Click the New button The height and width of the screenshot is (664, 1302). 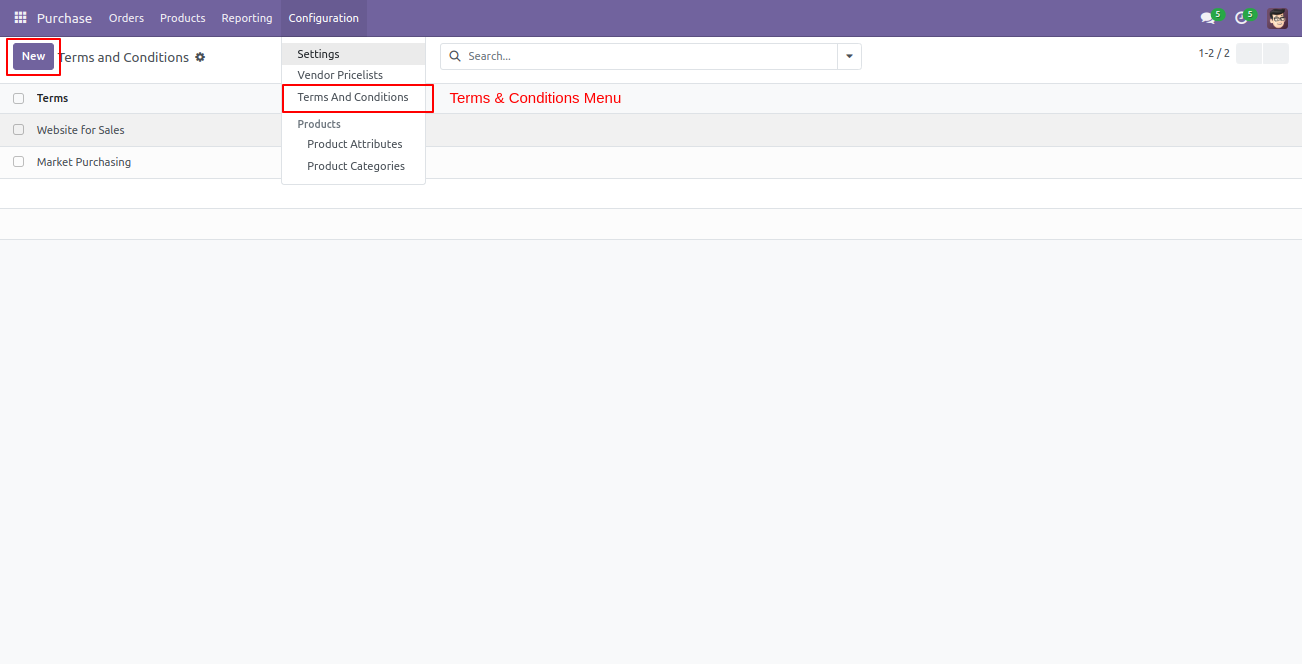[34, 56]
